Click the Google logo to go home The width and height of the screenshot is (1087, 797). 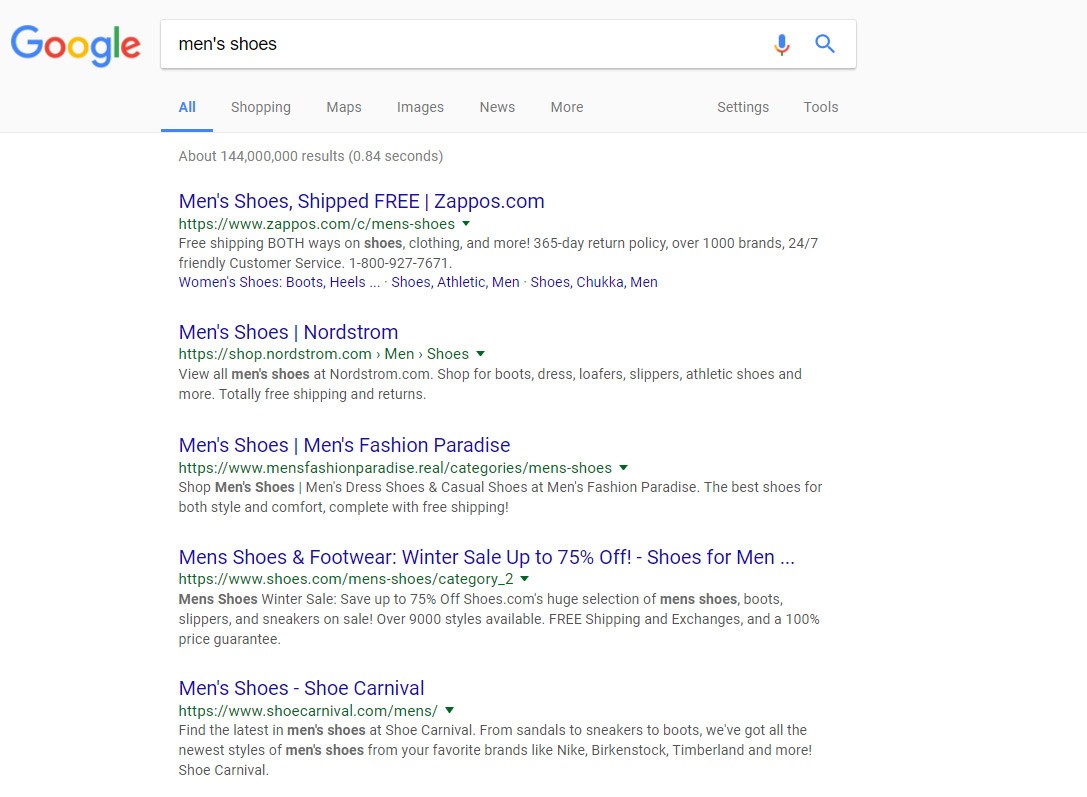pos(76,45)
